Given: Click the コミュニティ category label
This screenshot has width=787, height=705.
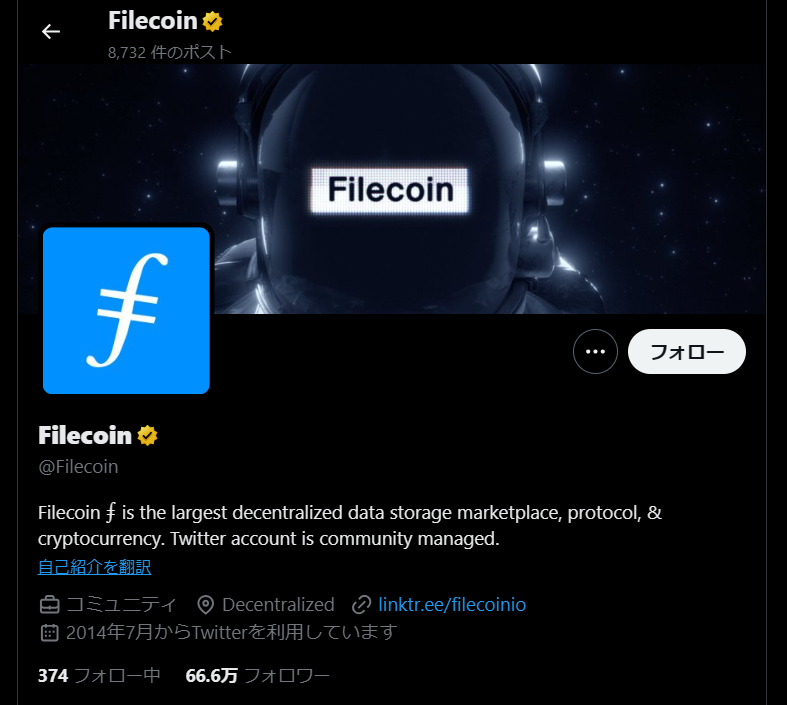Looking at the screenshot, I should 121,605.
